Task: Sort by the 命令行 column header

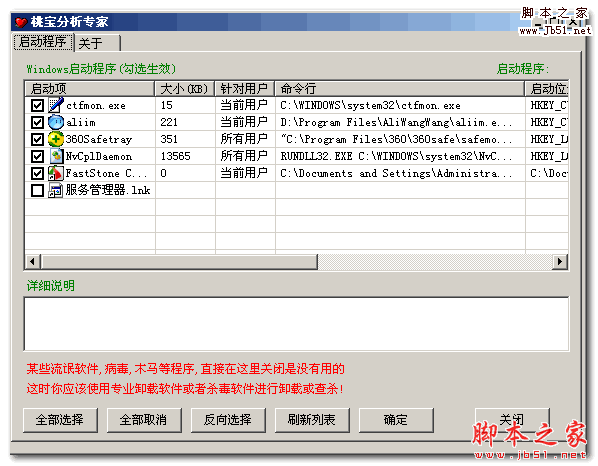Action: 400,88
